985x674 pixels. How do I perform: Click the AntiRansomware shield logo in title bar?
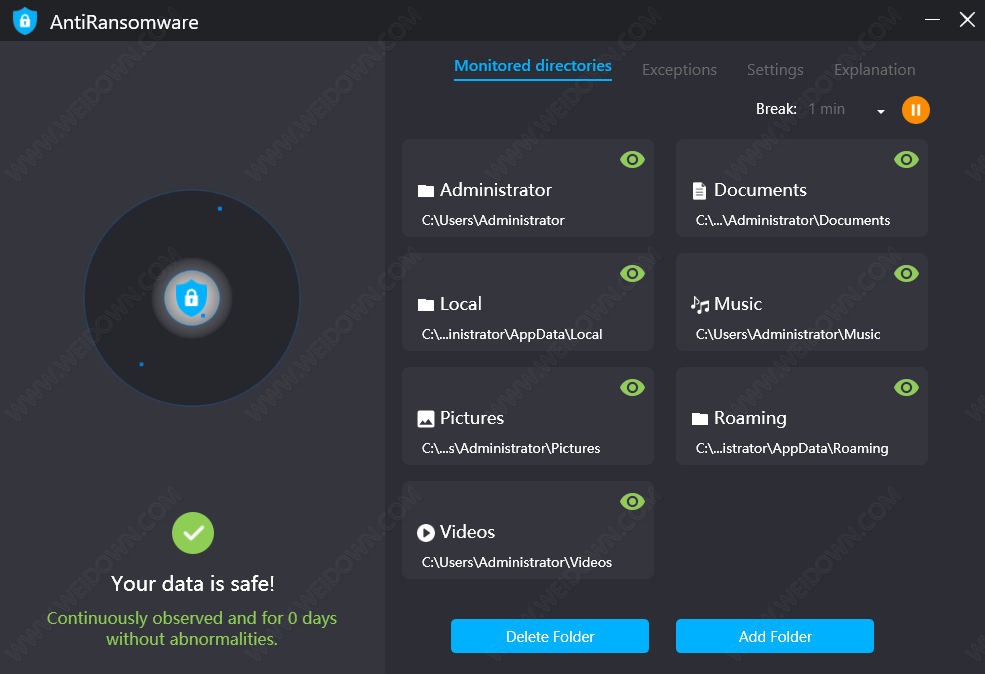pos(25,21)
